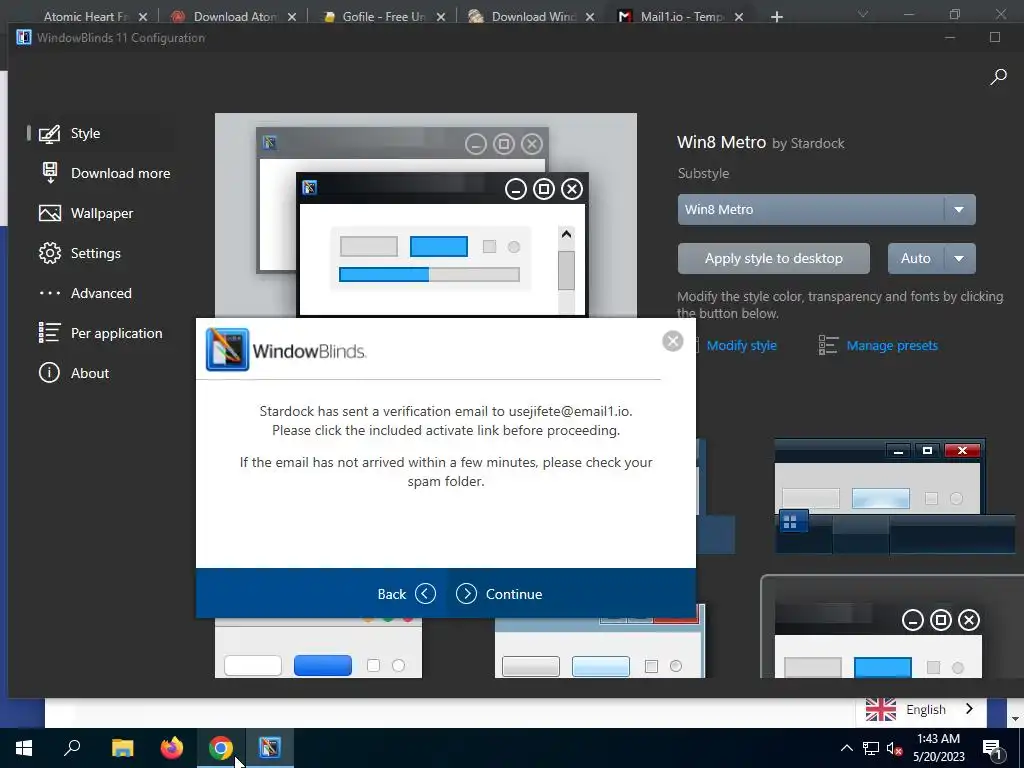Image resolution: width=1024 pixels, height=768 pixels.
Task: Switch to Mail1.io - Temp browser tab
Action: point(682,16)
